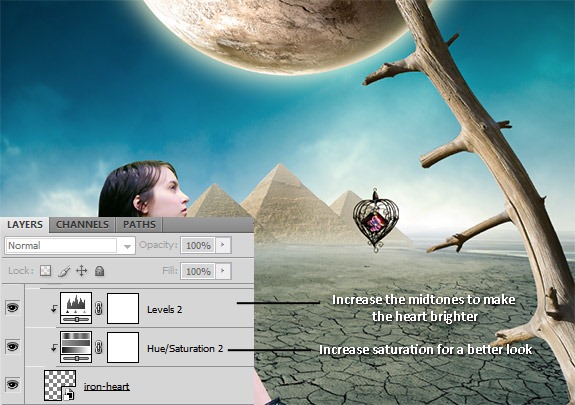Select the Levels 2 layer label
This screenshot has height=405, width=575.
pos(165,310)
